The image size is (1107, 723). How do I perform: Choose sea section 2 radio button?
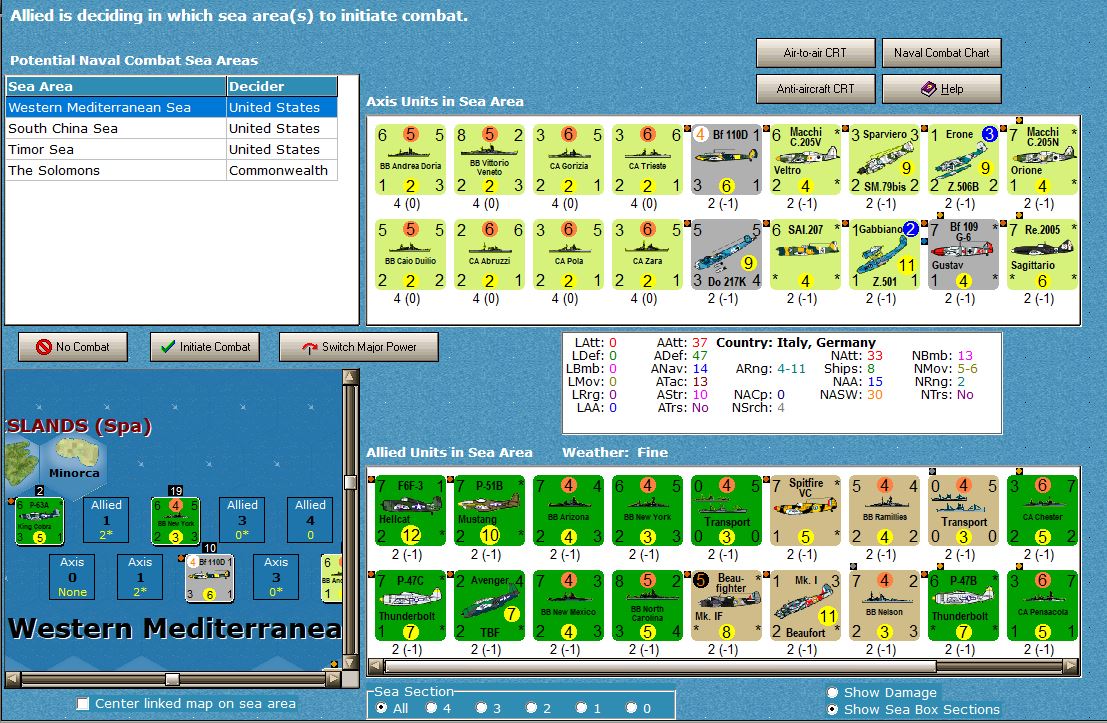[532, 707]
